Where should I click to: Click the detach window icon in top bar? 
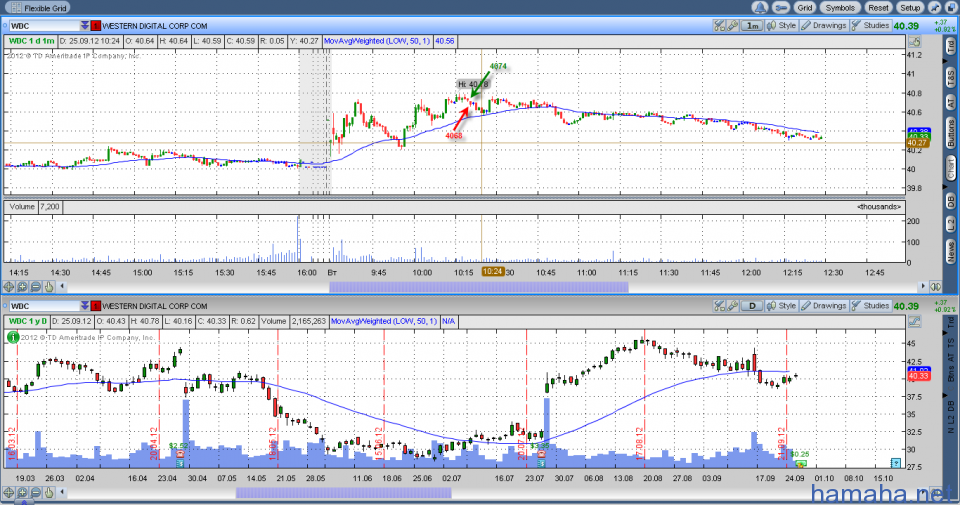click(952, 8)
